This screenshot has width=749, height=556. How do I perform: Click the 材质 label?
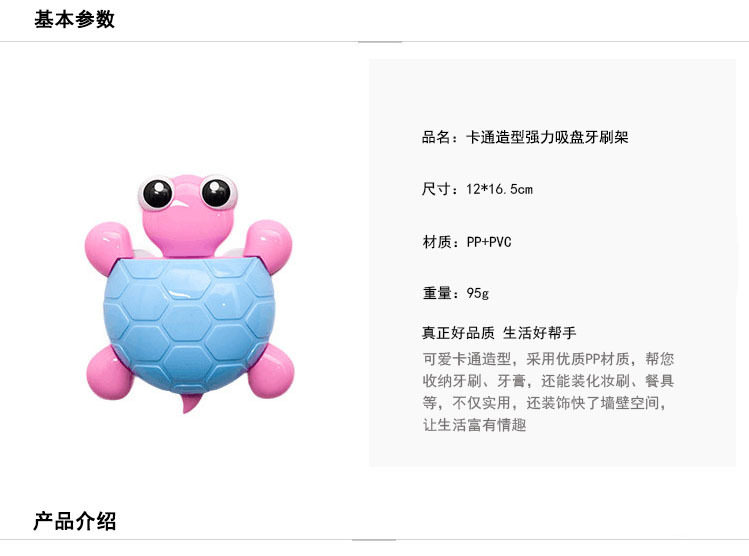coord(437,242)
